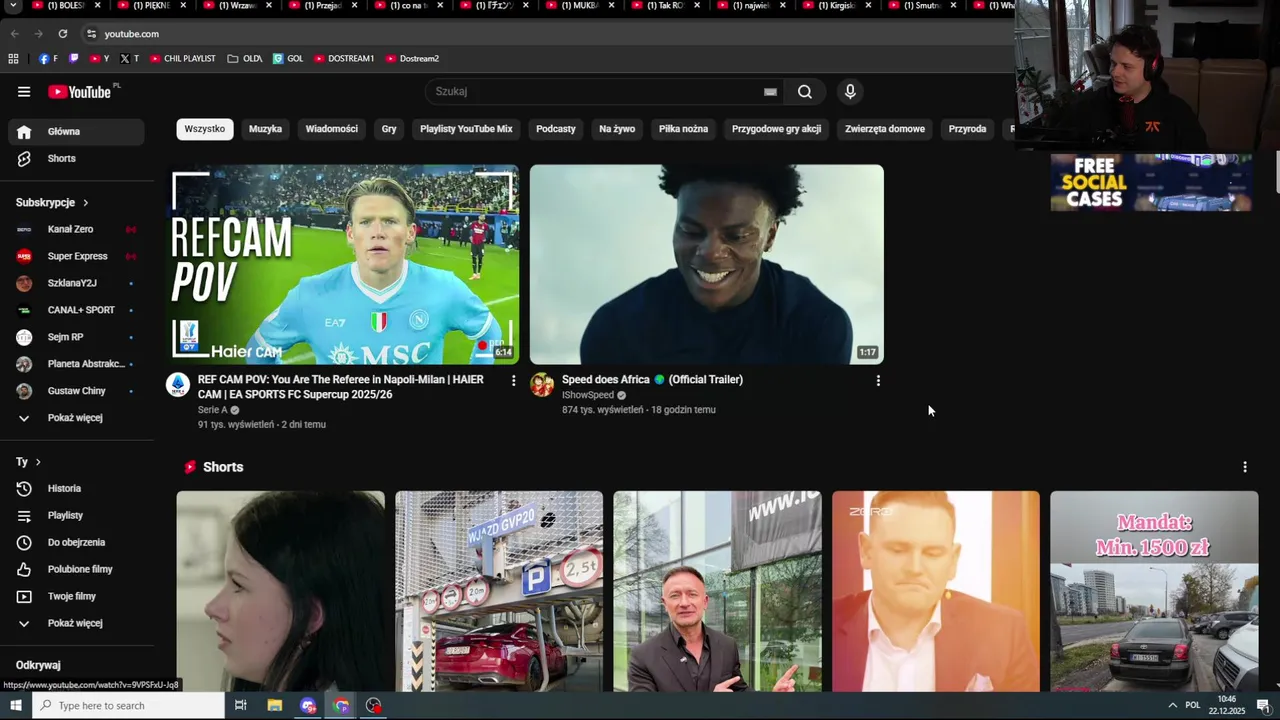Open Polubione filmy liked videos
The width and height of the screenshot is (1280, 720).
coord(76,570)
